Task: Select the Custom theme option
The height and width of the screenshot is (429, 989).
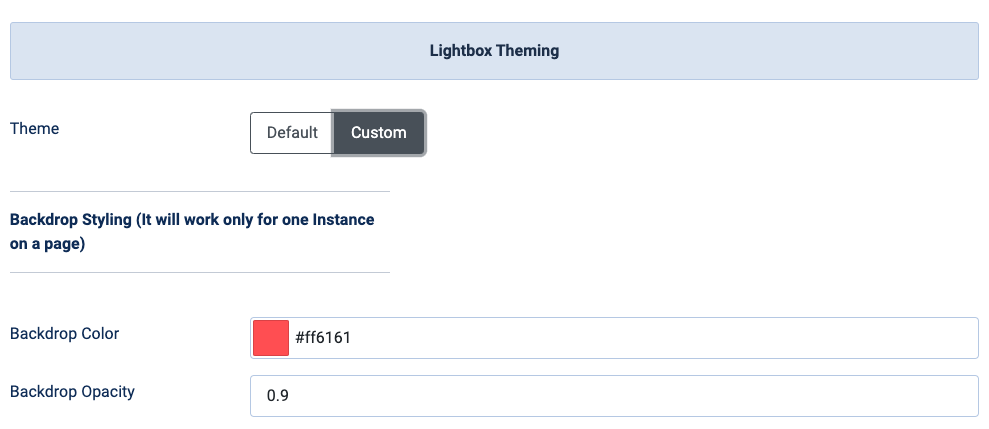Action: click(378, 132)
